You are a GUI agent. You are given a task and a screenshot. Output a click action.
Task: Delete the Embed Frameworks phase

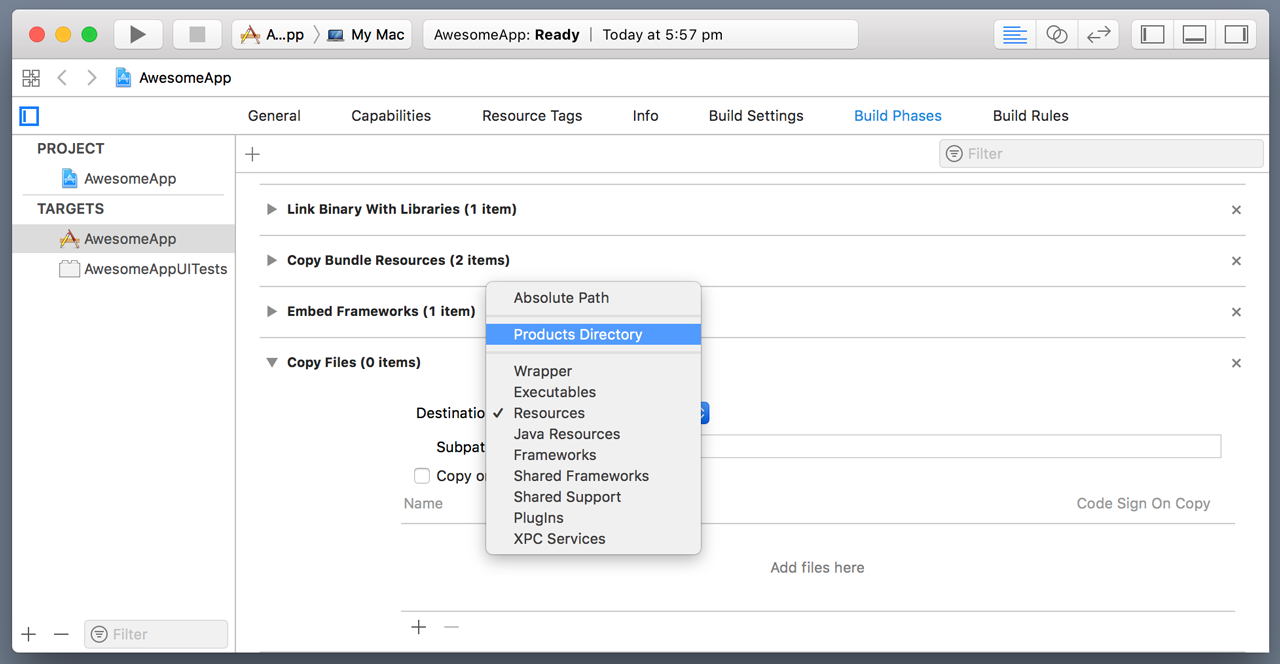1236,312
